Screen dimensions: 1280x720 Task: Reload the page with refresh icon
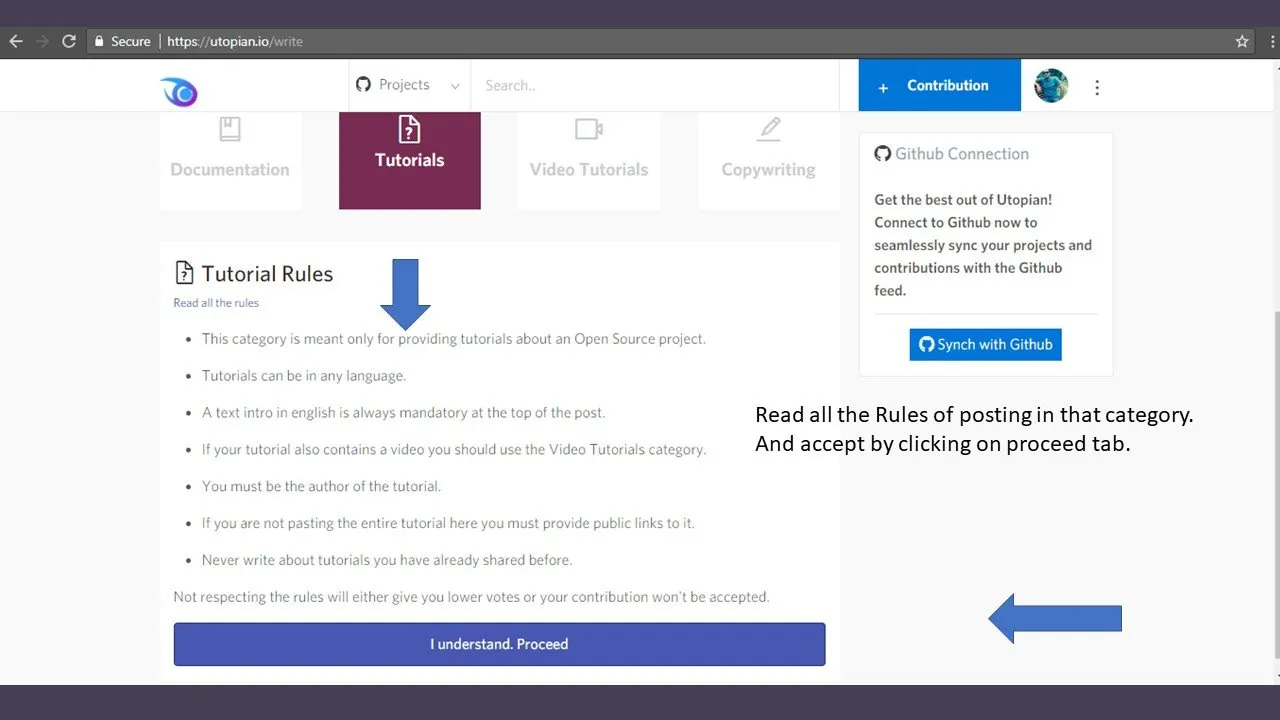[x=69, y=41]
